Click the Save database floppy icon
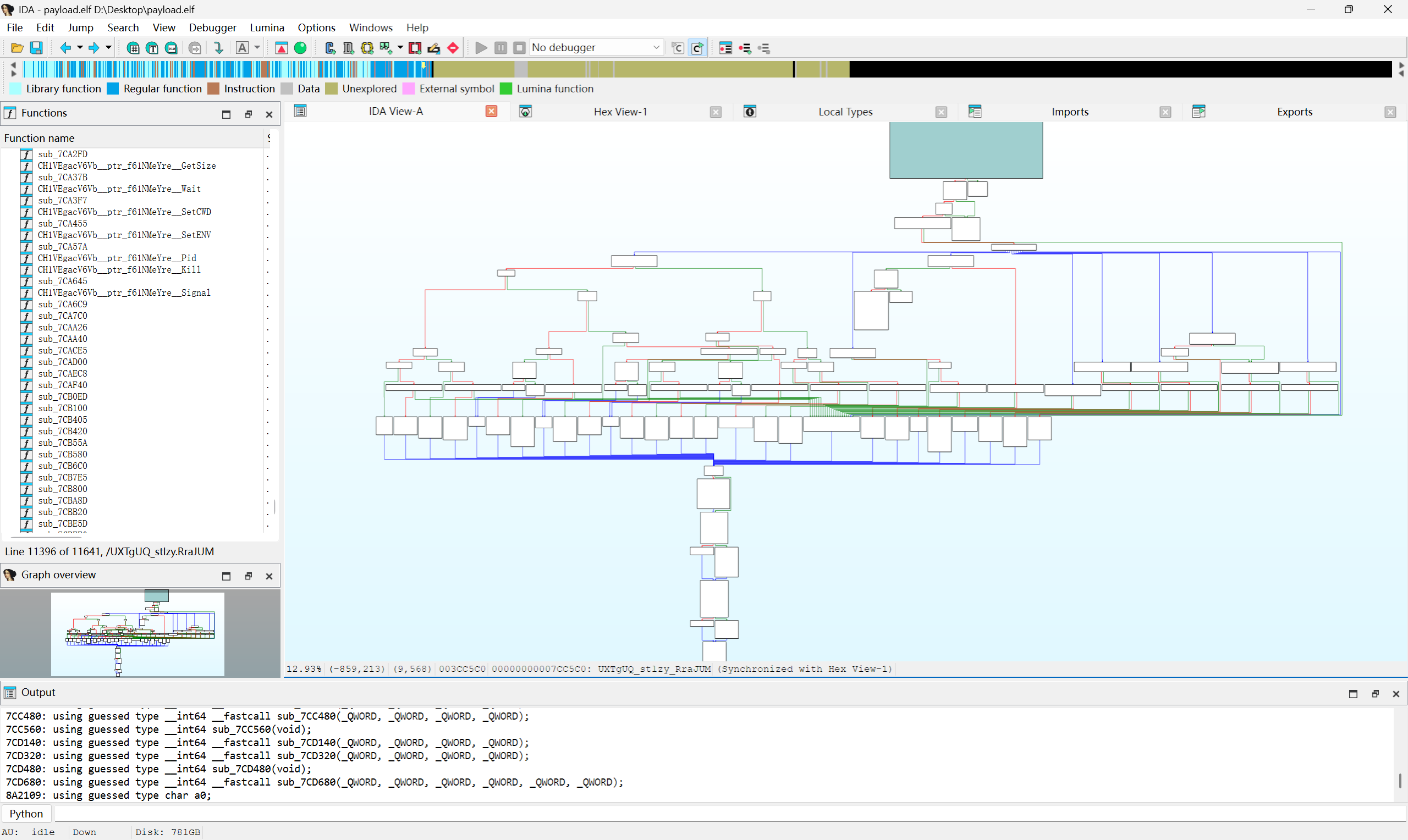The width and height of the screenshot is (1408, 840). (x=36, y=48)
